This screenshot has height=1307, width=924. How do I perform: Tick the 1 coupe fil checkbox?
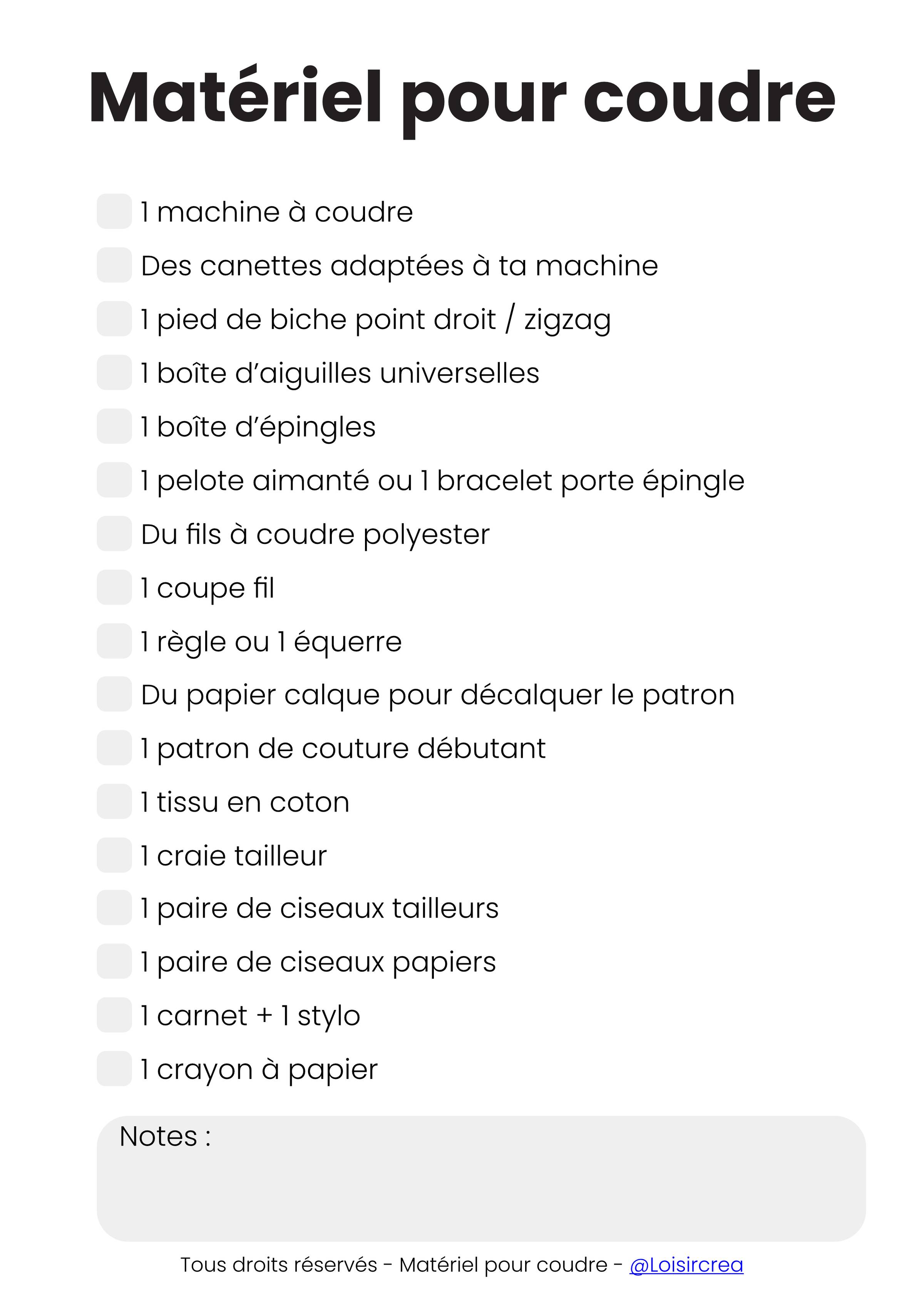click(114, 587)
